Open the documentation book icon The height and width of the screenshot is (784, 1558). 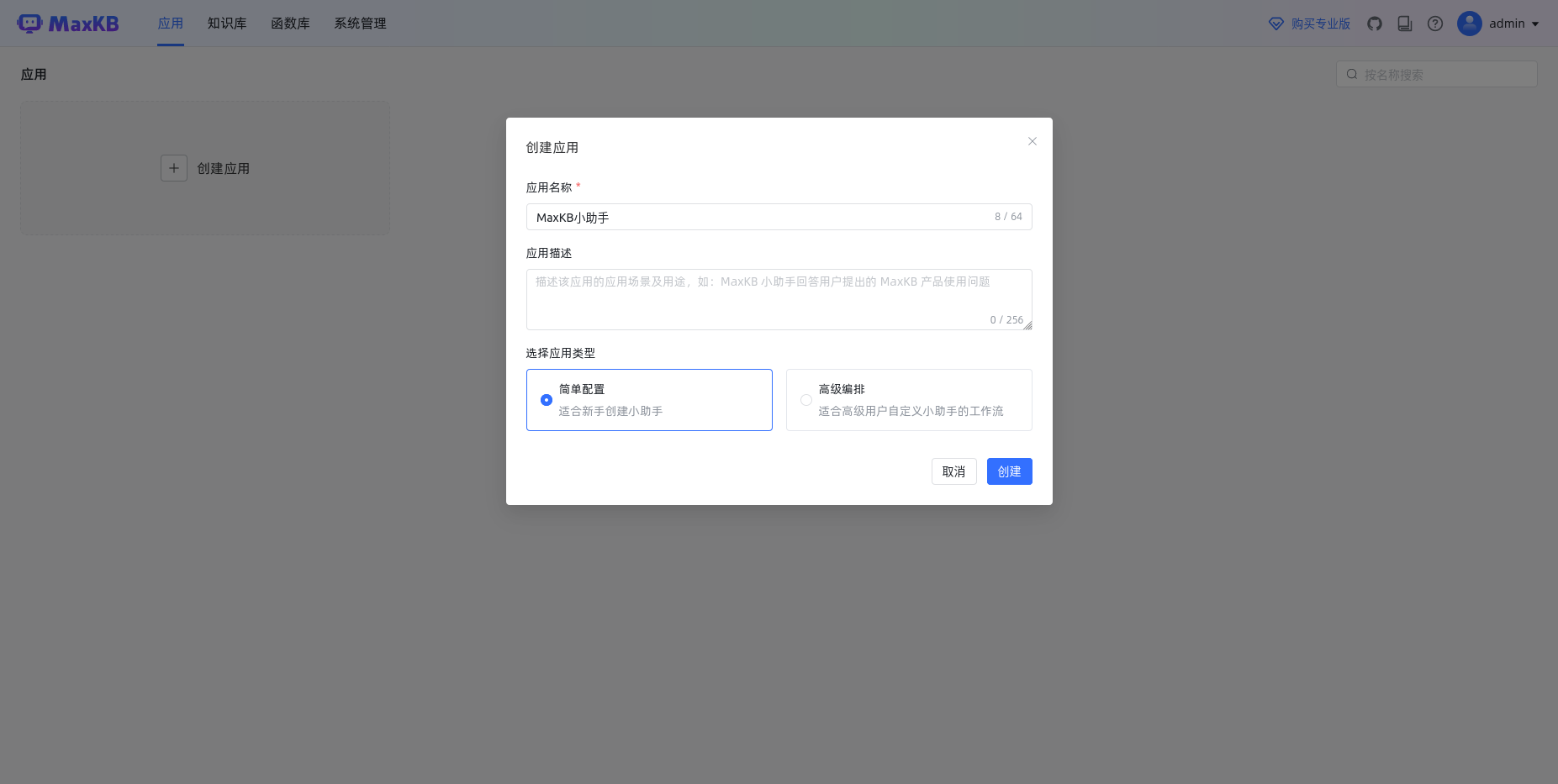1405,24
